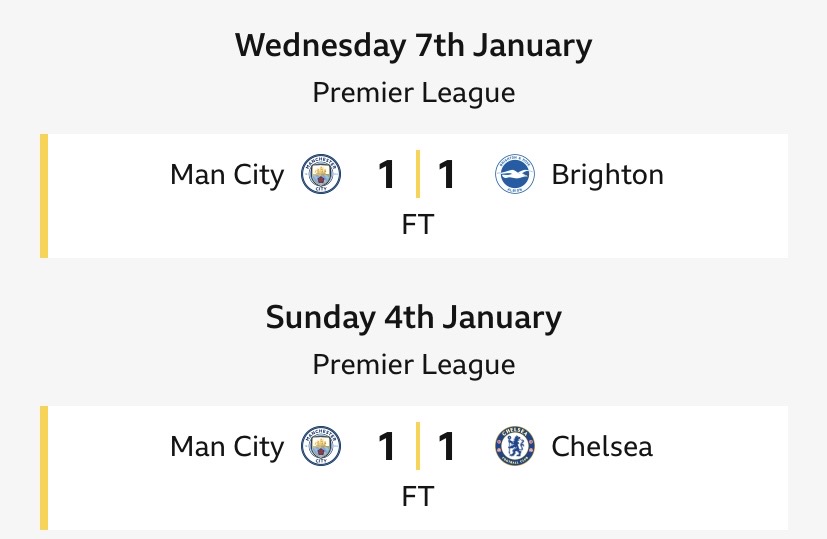This screenshot has height=539, width=827.
Task: Click Man City's score against Chelsea
Action: (x=387, y=446)
